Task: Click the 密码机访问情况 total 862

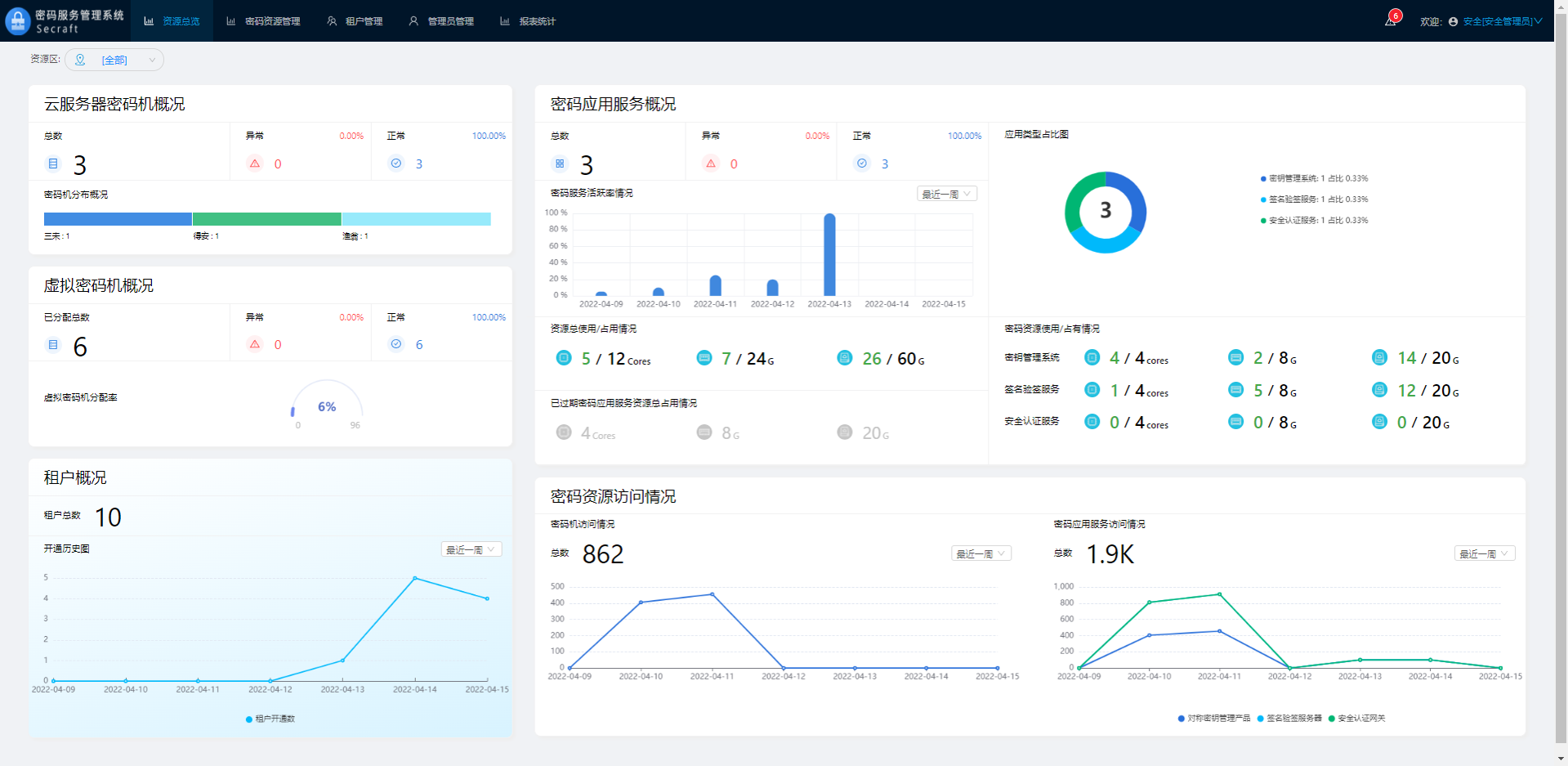Action: [603, 555]
